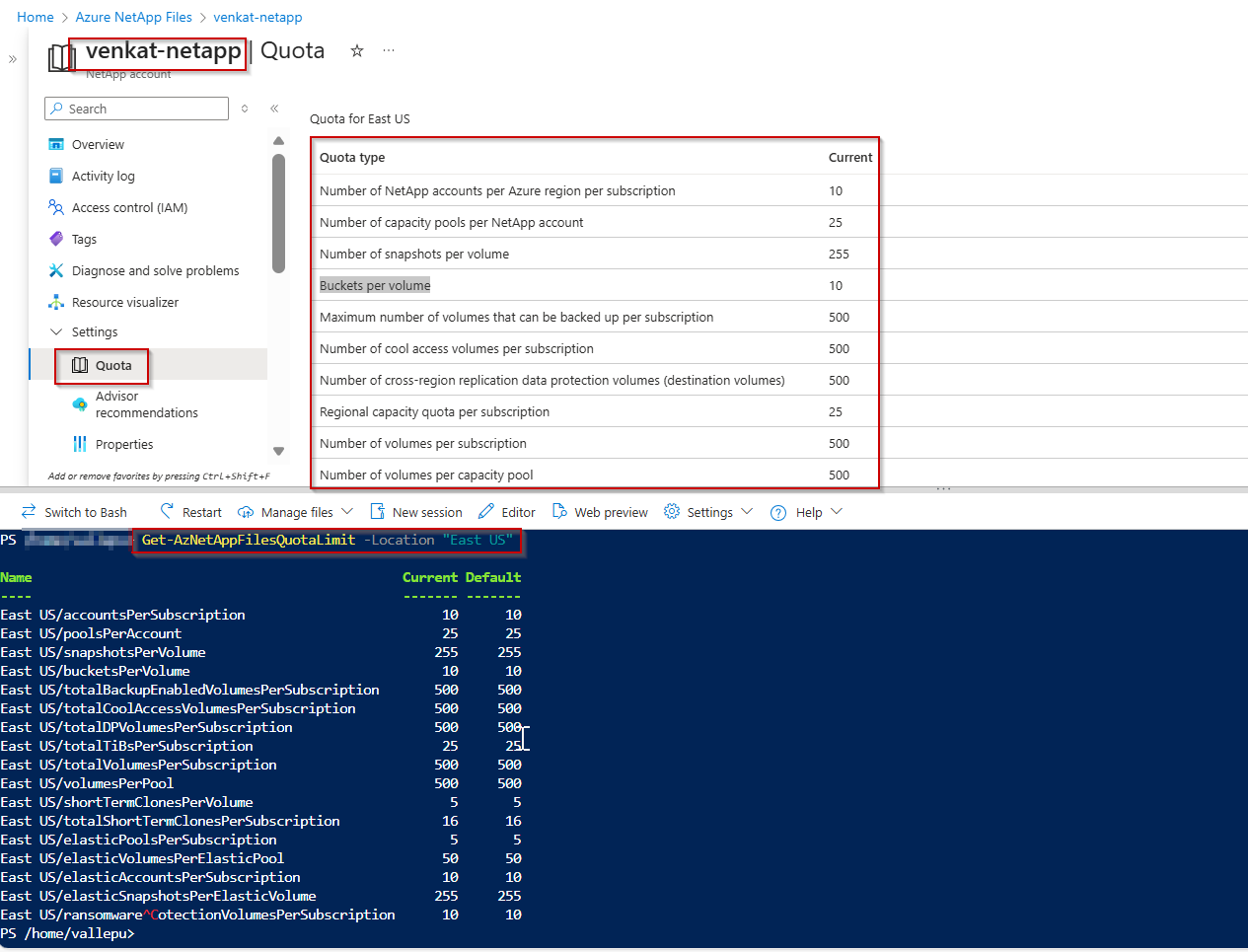Click Switch to Bash button
This screenshot has width=1248, height=952.
pyautogui.click(x=74, y=512)
